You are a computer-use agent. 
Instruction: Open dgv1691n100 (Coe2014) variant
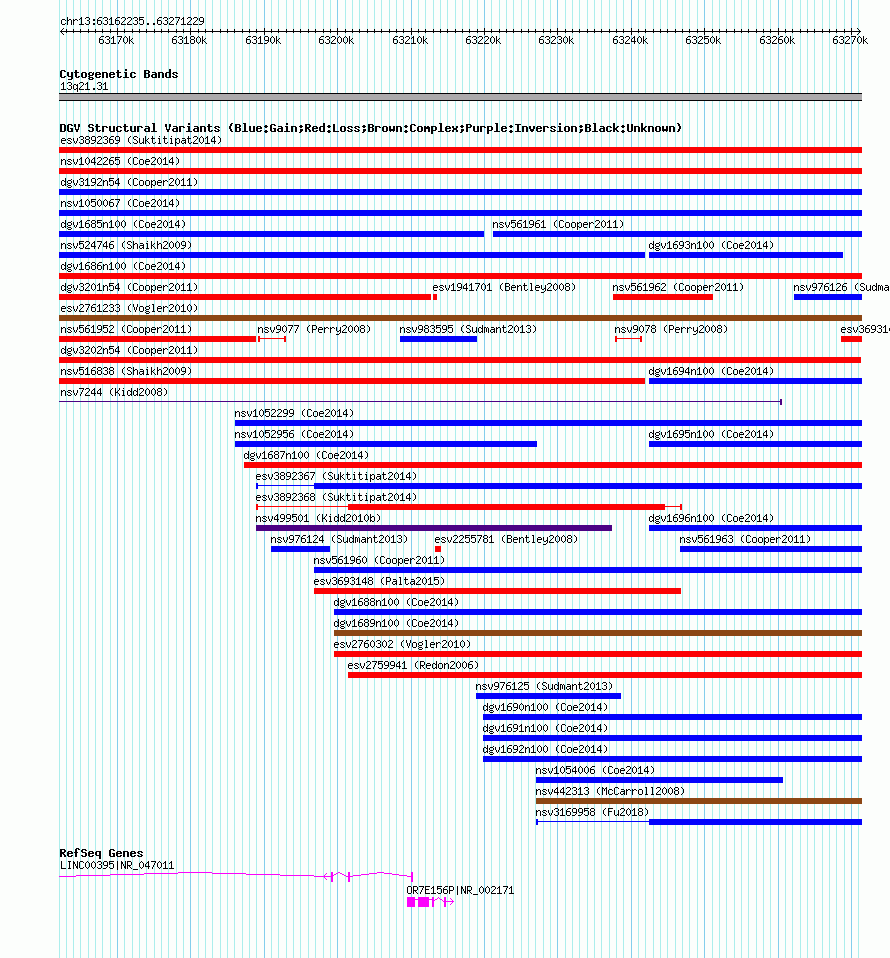(x=545, y=728)
